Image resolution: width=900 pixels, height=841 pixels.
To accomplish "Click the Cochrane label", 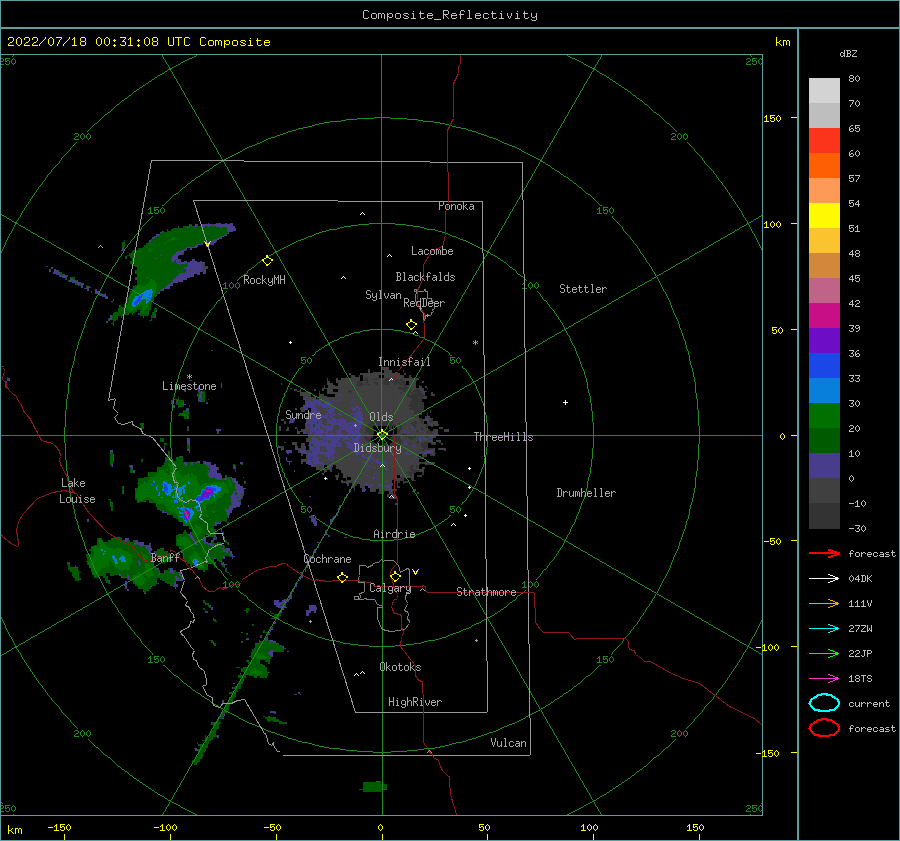I will pyautogui.click(x=327, y=559).
